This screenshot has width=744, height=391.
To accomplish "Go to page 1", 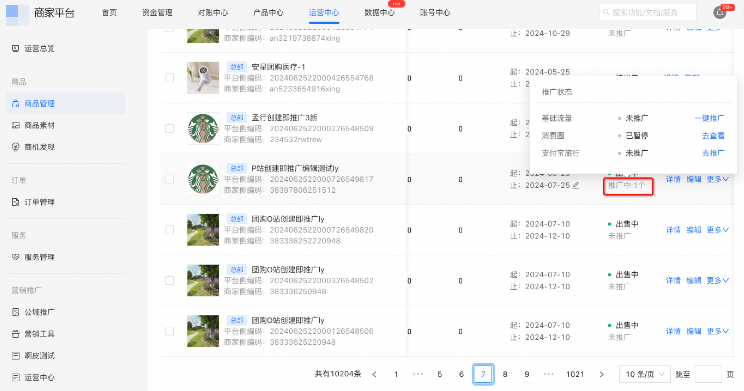I will pyautogui.click(x=396, y=374).
